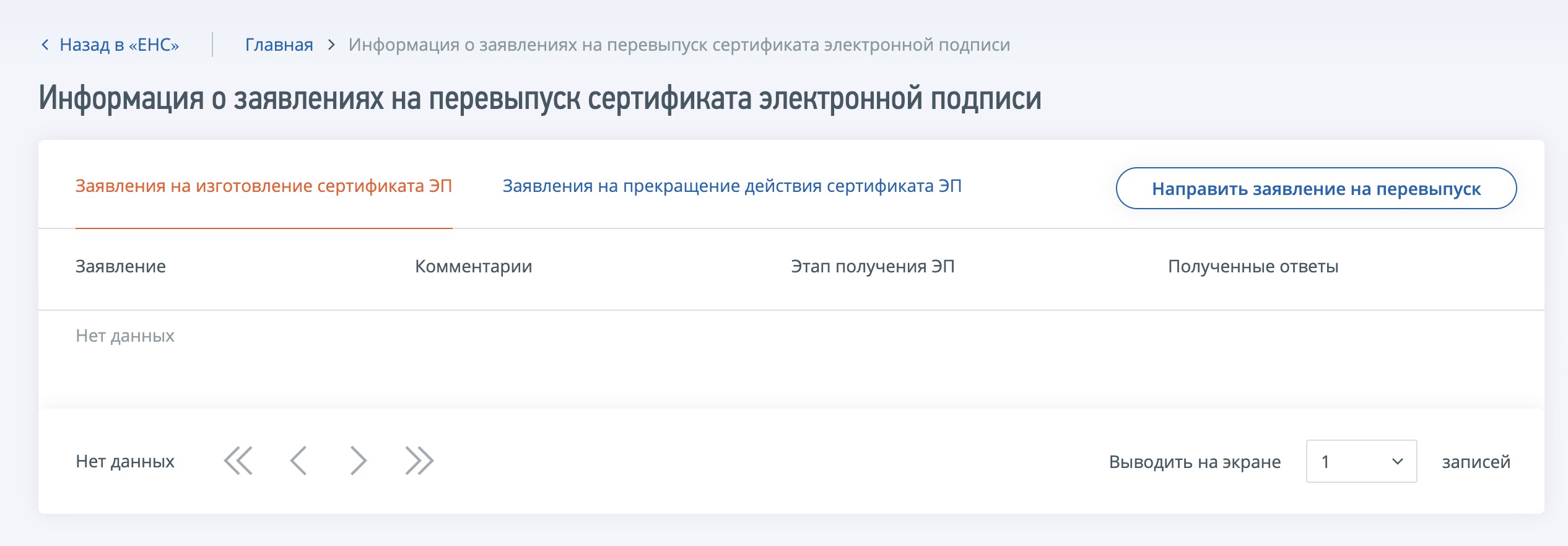
Task: Expand the records-per-page dropdown showing 1
Action: 1361,461
